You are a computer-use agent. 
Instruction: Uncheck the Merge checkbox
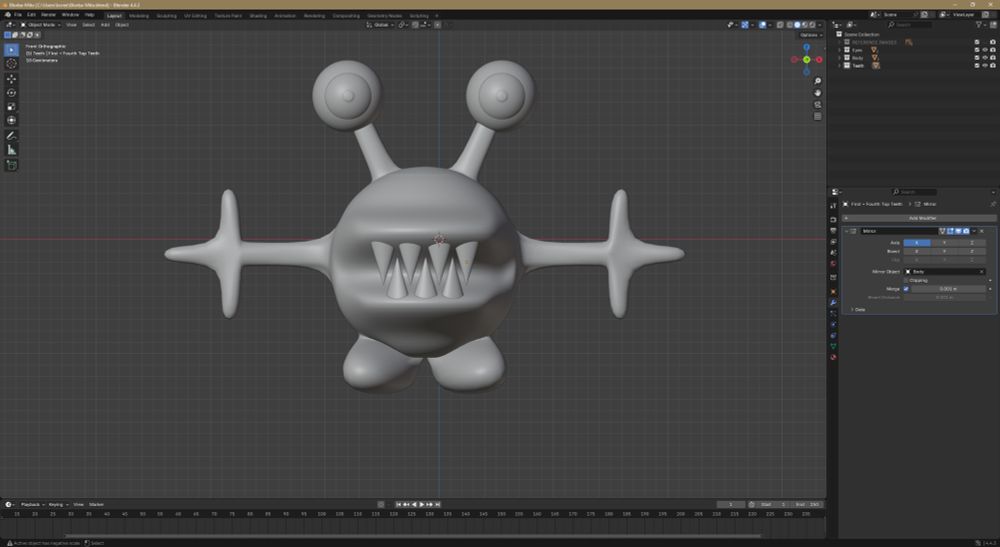(907, 289)
